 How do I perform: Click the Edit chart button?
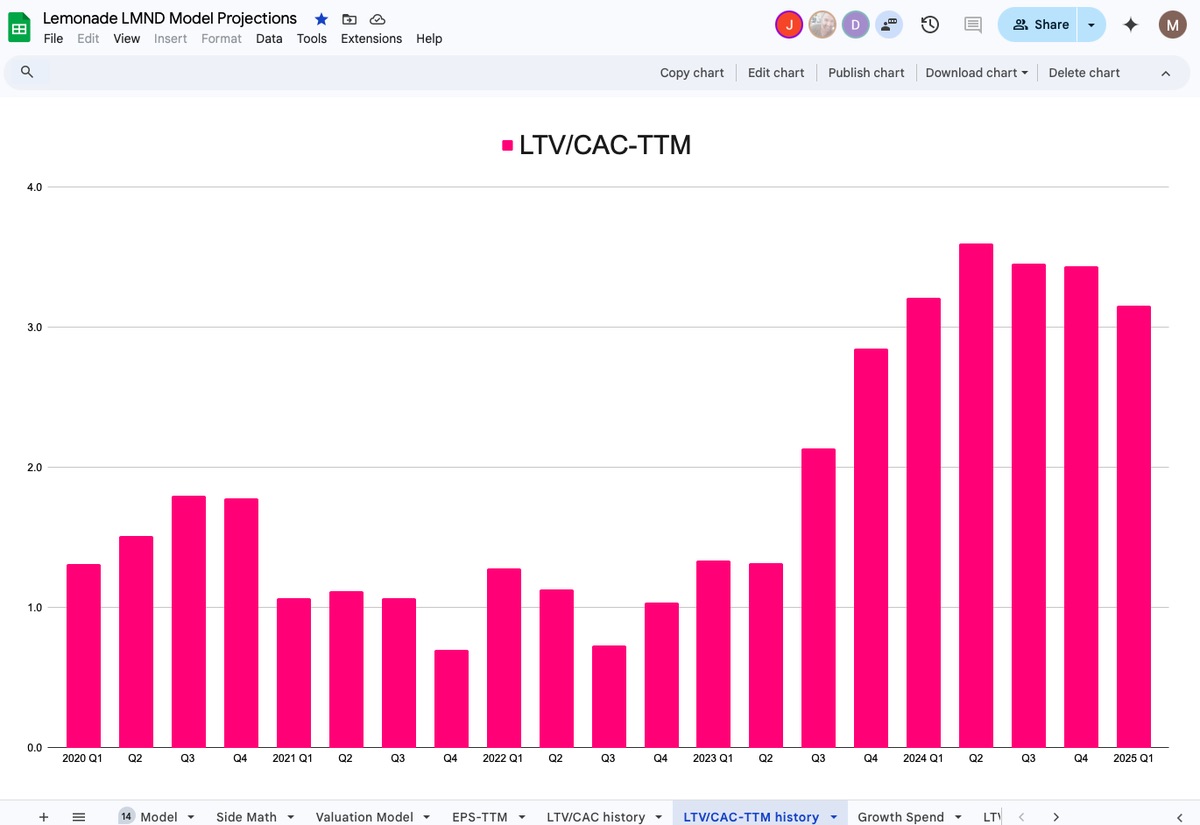click(x=776, y=72)
